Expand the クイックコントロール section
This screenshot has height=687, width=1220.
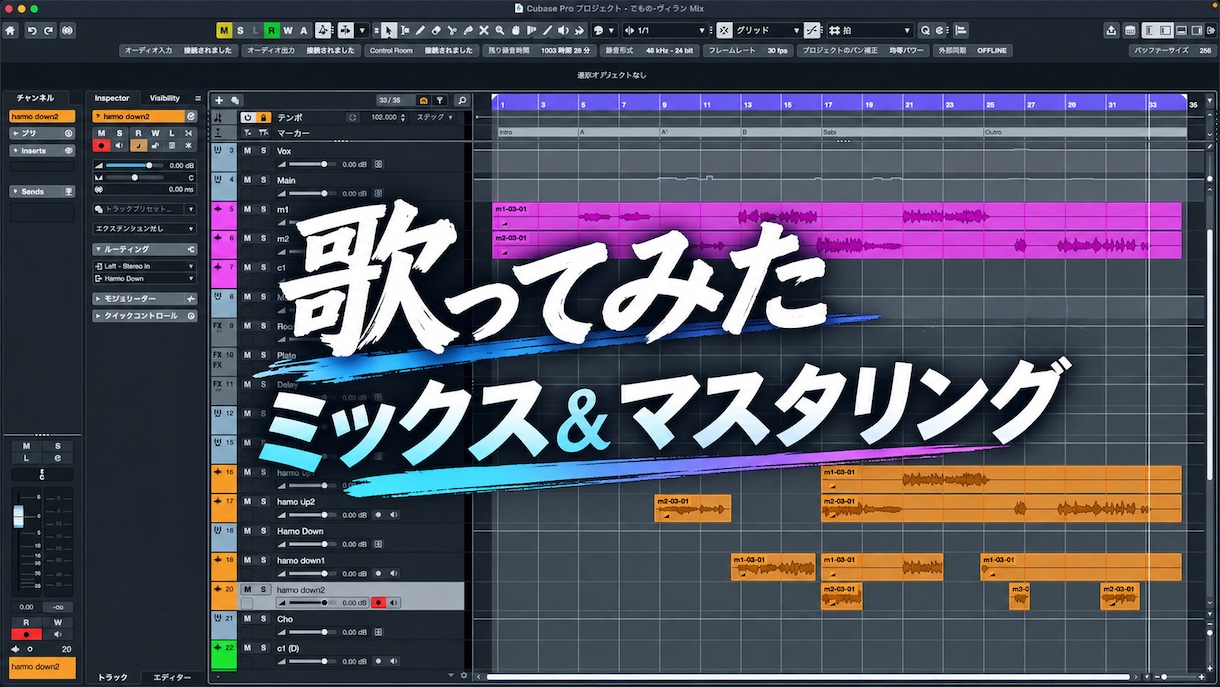pyautogui.click(x=144, y=316)
